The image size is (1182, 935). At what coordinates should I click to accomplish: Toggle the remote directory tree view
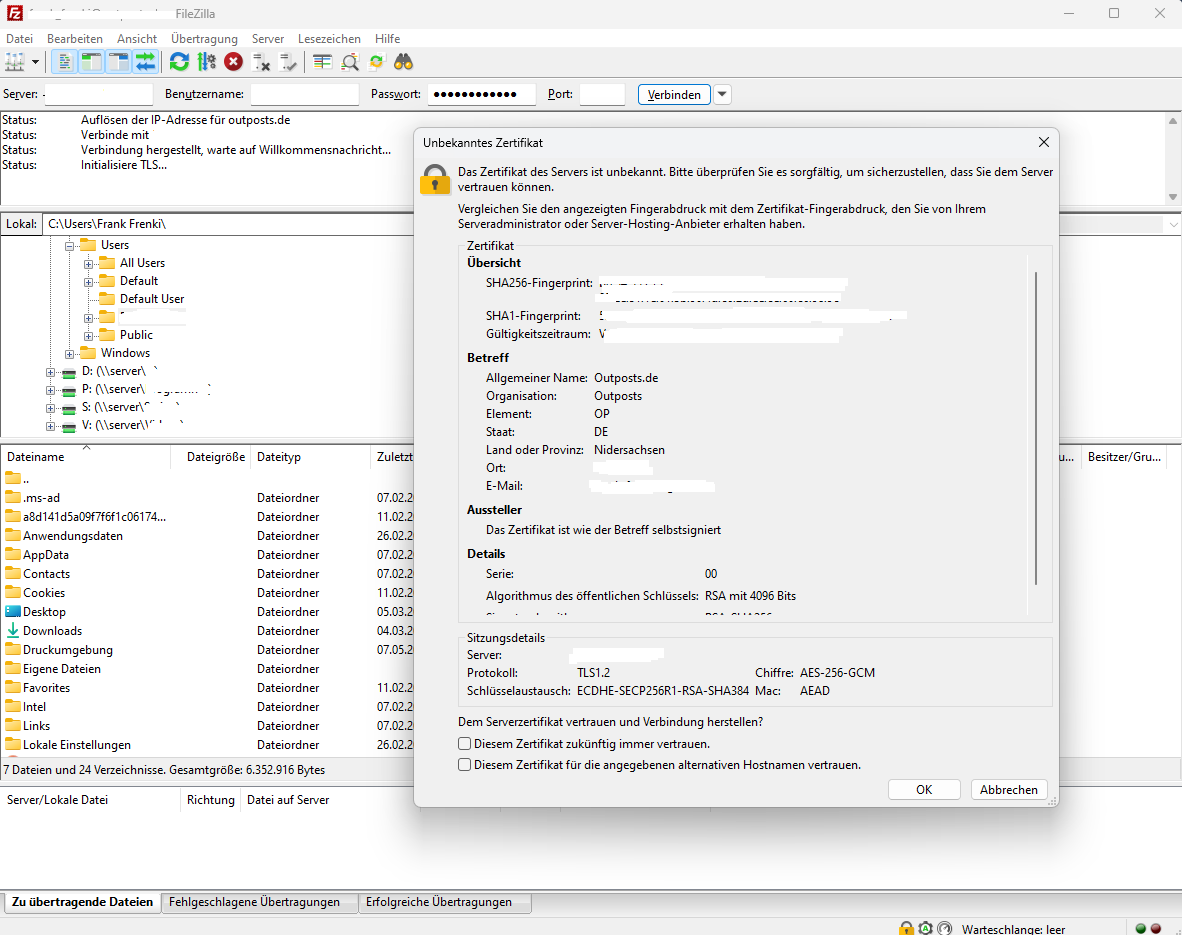[119, 63]
